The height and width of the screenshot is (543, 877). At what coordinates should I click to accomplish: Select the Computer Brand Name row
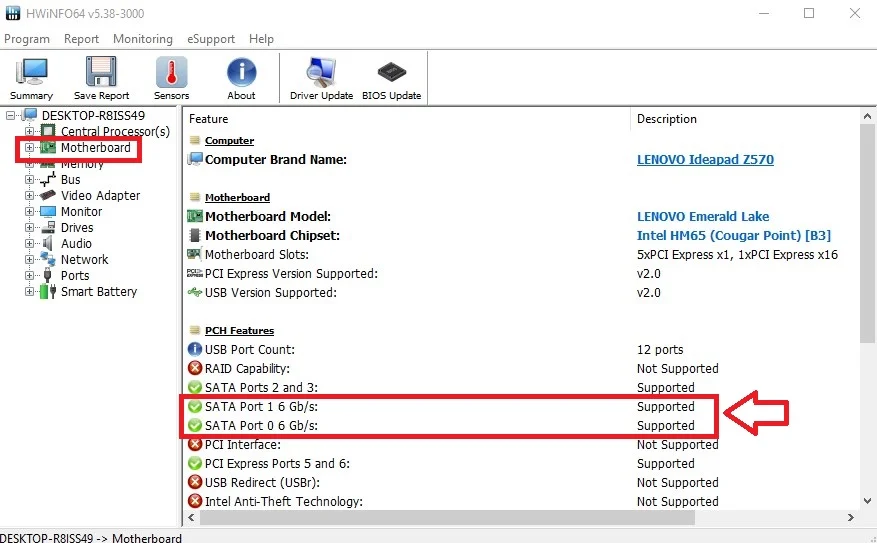click(x=523, y=160)
